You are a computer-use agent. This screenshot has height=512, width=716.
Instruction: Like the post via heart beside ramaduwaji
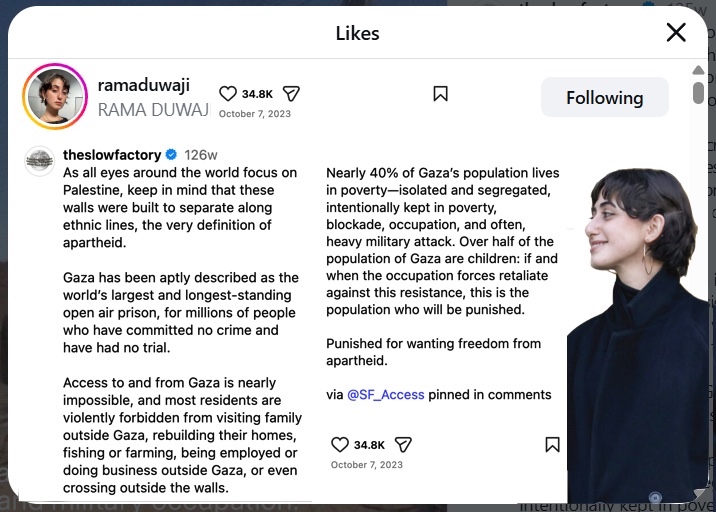point(228,93)
